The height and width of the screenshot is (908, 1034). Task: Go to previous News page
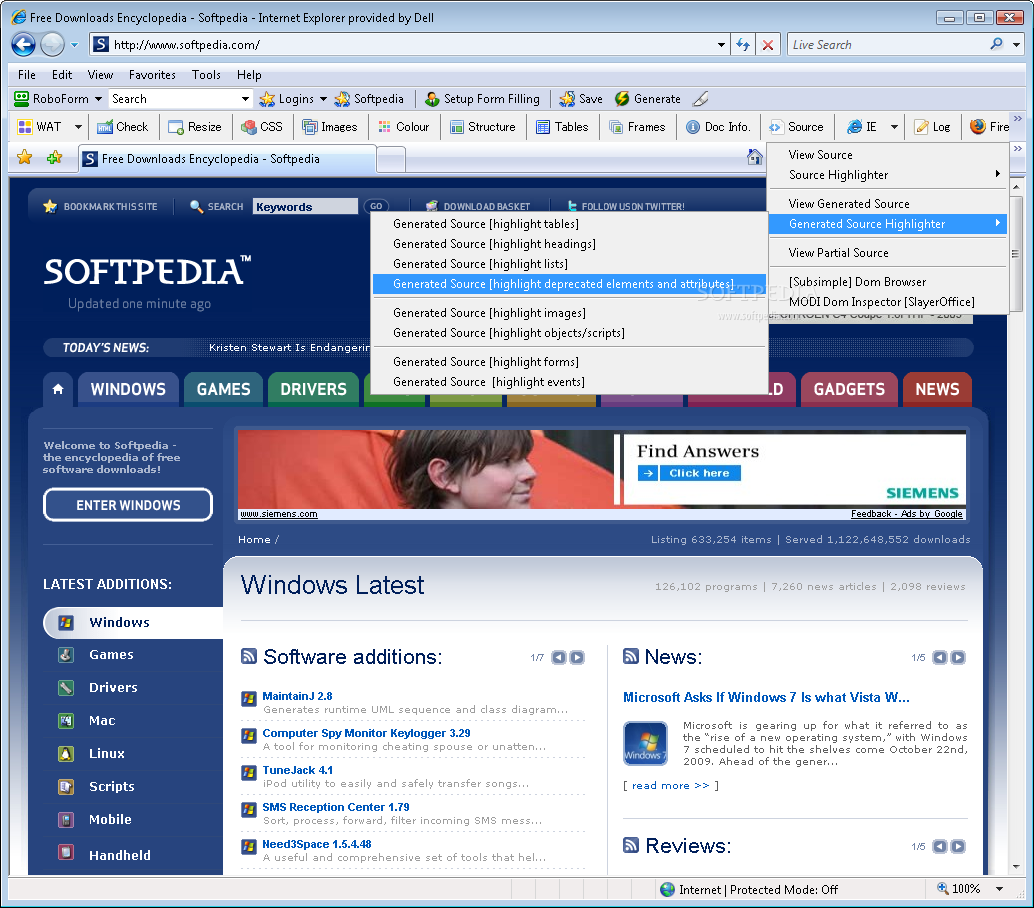click(x=940, y=657)
